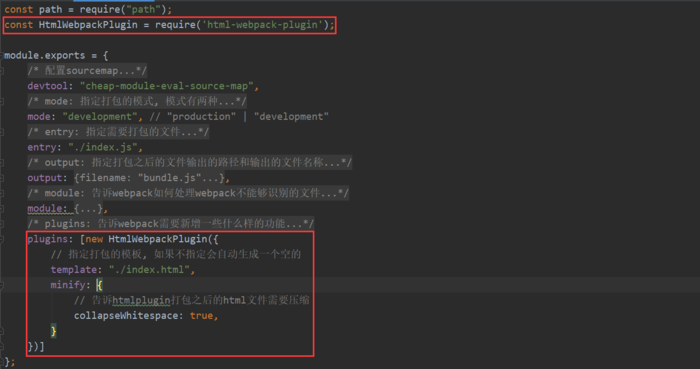Screen dimensions: 700x369
Task: Expand the folded plugins: 告诉webpack需要新增 comment
Action: tap(171, 224)
